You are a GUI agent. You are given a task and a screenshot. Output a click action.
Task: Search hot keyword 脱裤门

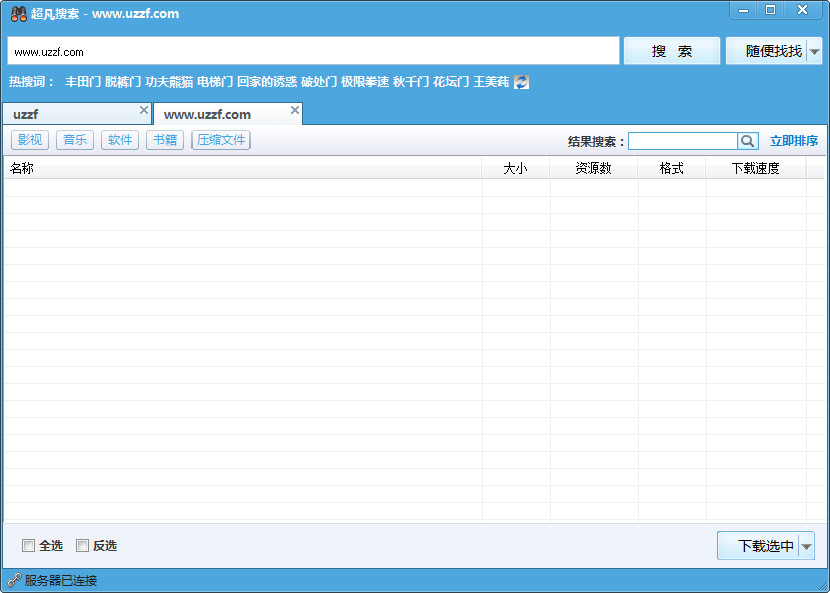(123, 82)
